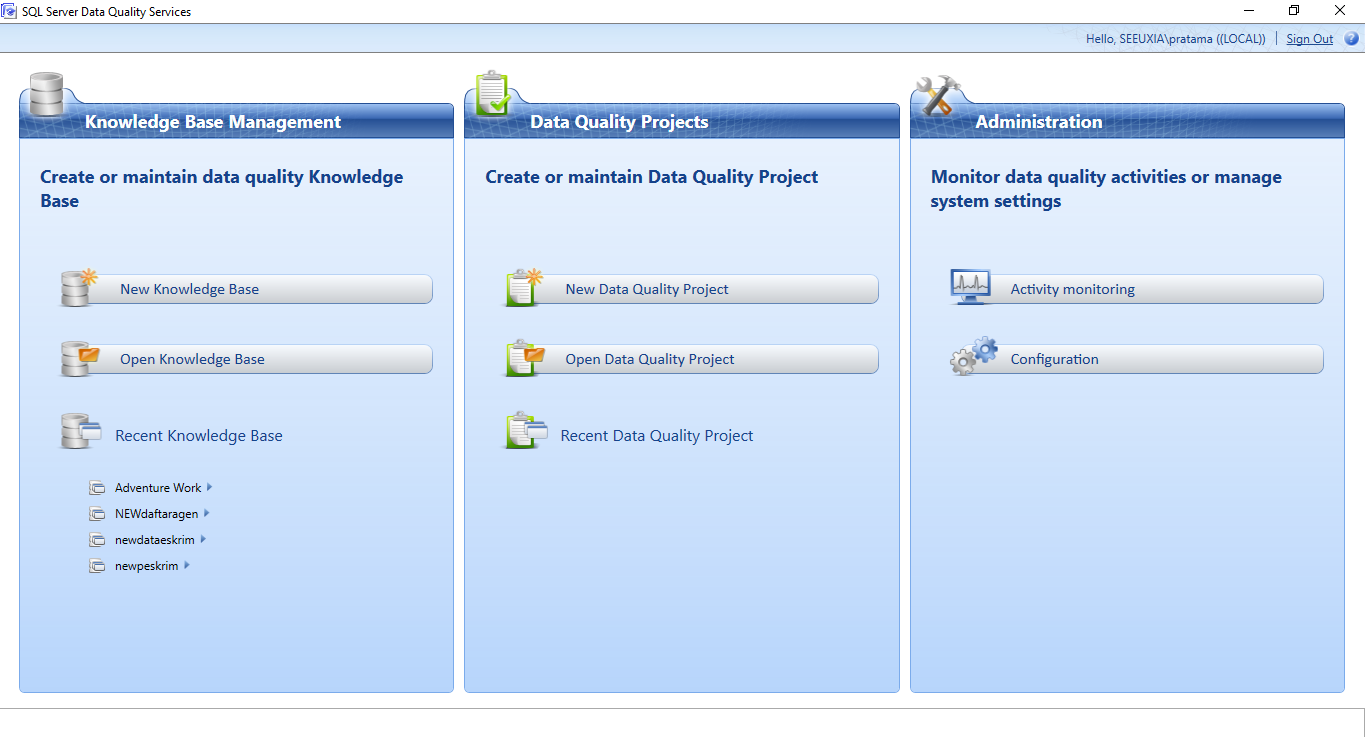The image size is (1365, 737).
Task: Click the icon beside NEWdaftaragen
Action: (x=97, y=514)
